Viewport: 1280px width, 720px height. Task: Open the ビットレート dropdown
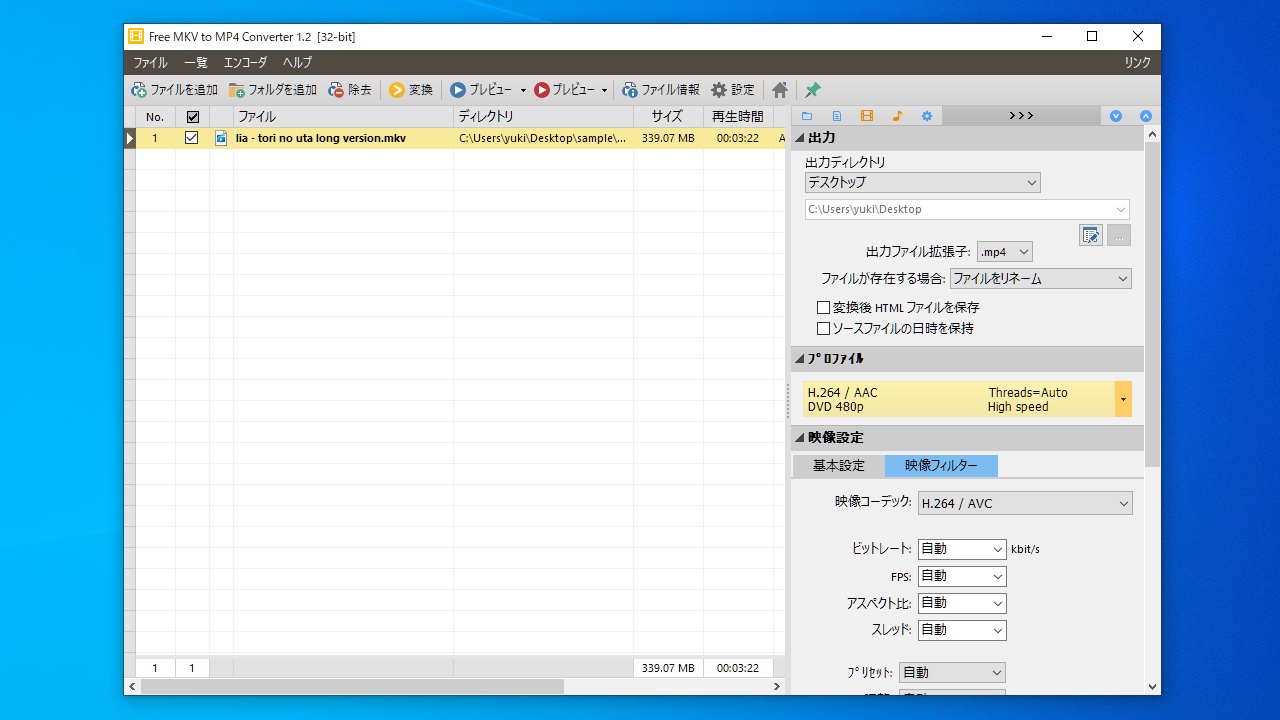coord(962,549)
